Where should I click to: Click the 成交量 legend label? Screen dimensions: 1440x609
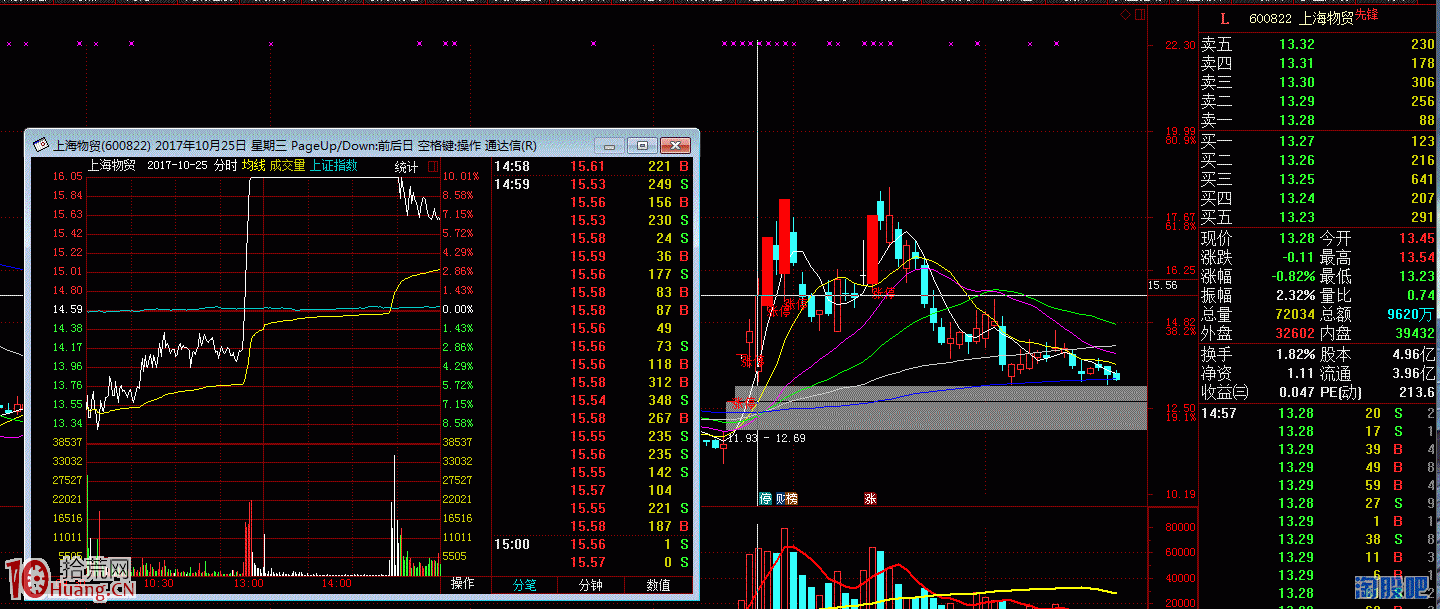click(x=287, y=165)
